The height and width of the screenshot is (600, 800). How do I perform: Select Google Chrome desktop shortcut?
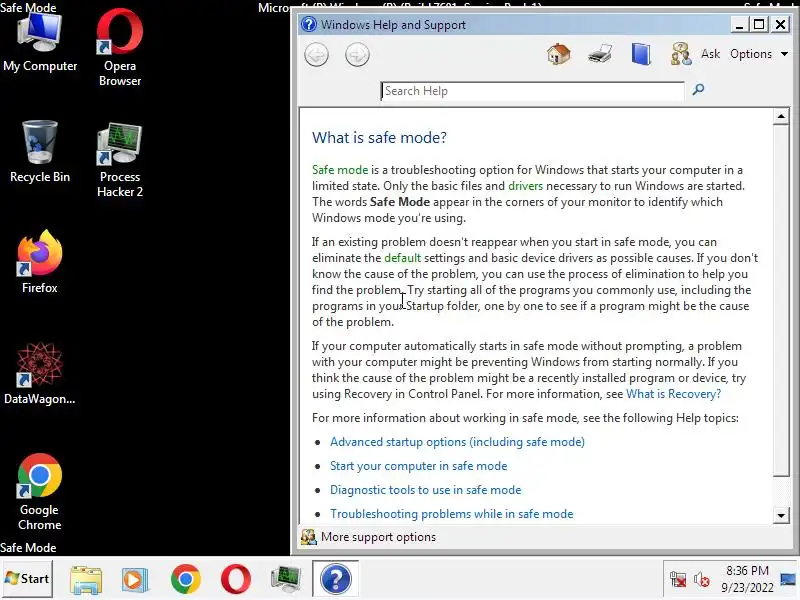40,492
